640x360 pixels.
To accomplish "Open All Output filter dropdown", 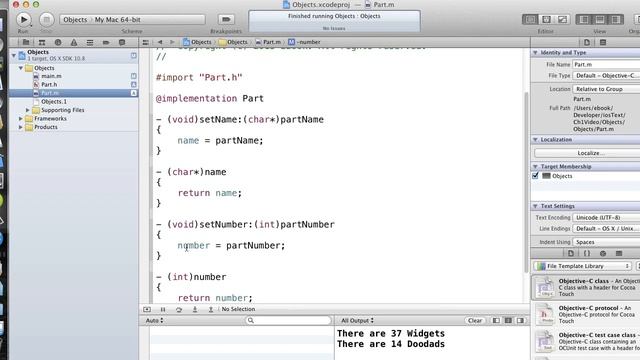I will click(x=358, y=320).
